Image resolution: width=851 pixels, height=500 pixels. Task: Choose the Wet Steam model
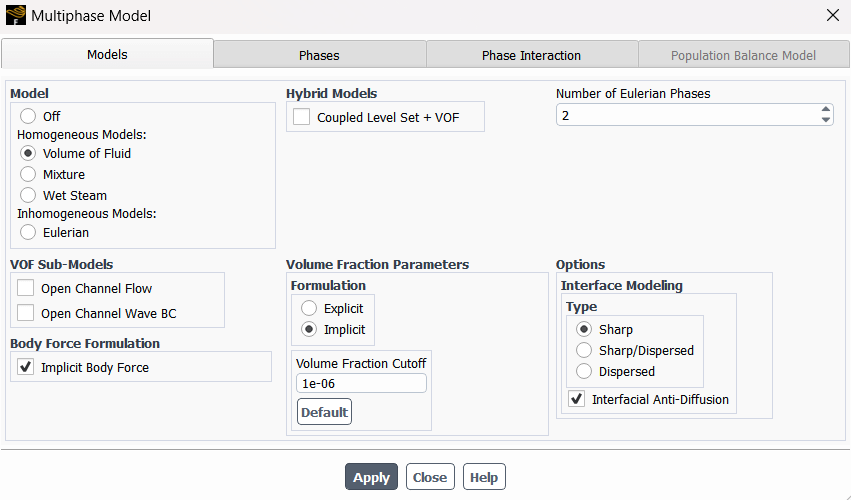[28, 195]
